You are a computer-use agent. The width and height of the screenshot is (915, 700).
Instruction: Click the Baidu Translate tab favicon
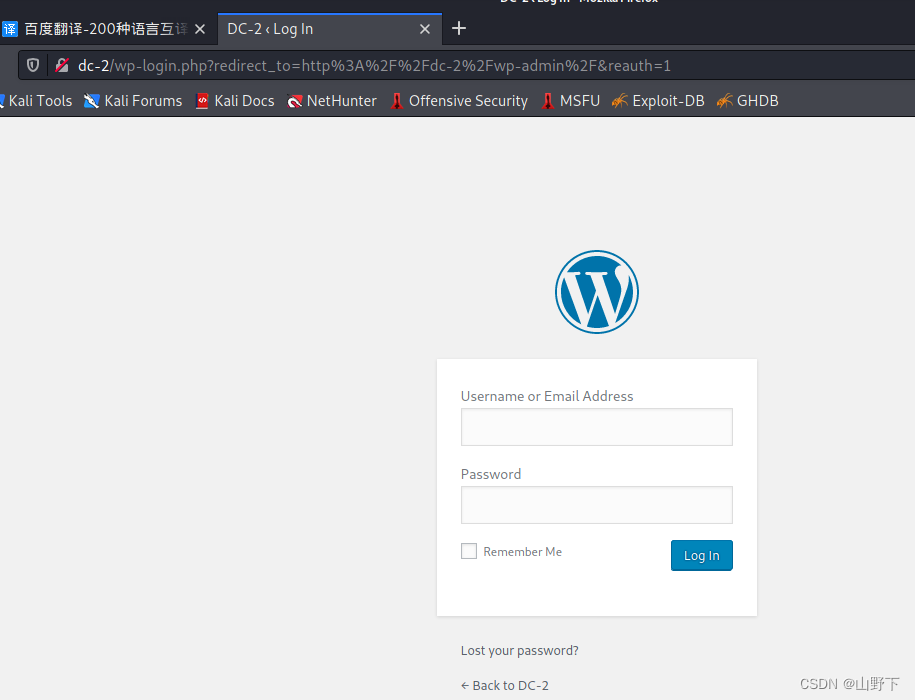point(10,29)
